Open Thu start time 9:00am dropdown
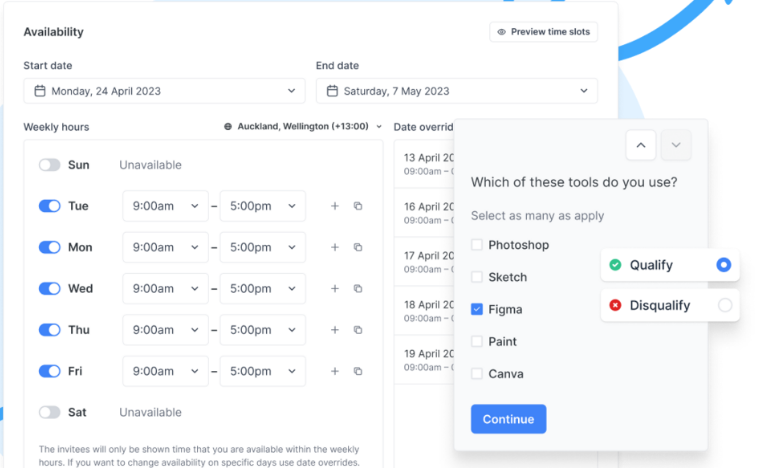Screen dimensions: 758x468 [x=165, y=330]
